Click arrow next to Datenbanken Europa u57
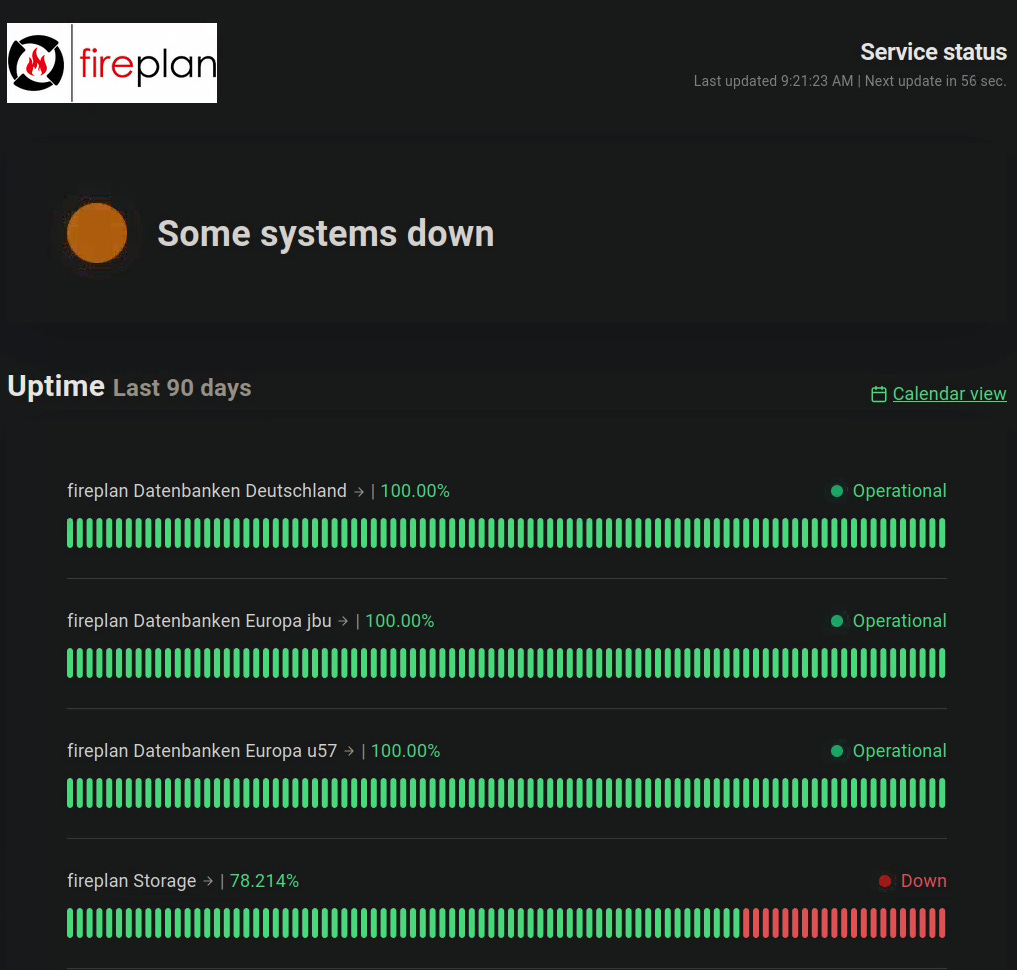 pos(349,751)
